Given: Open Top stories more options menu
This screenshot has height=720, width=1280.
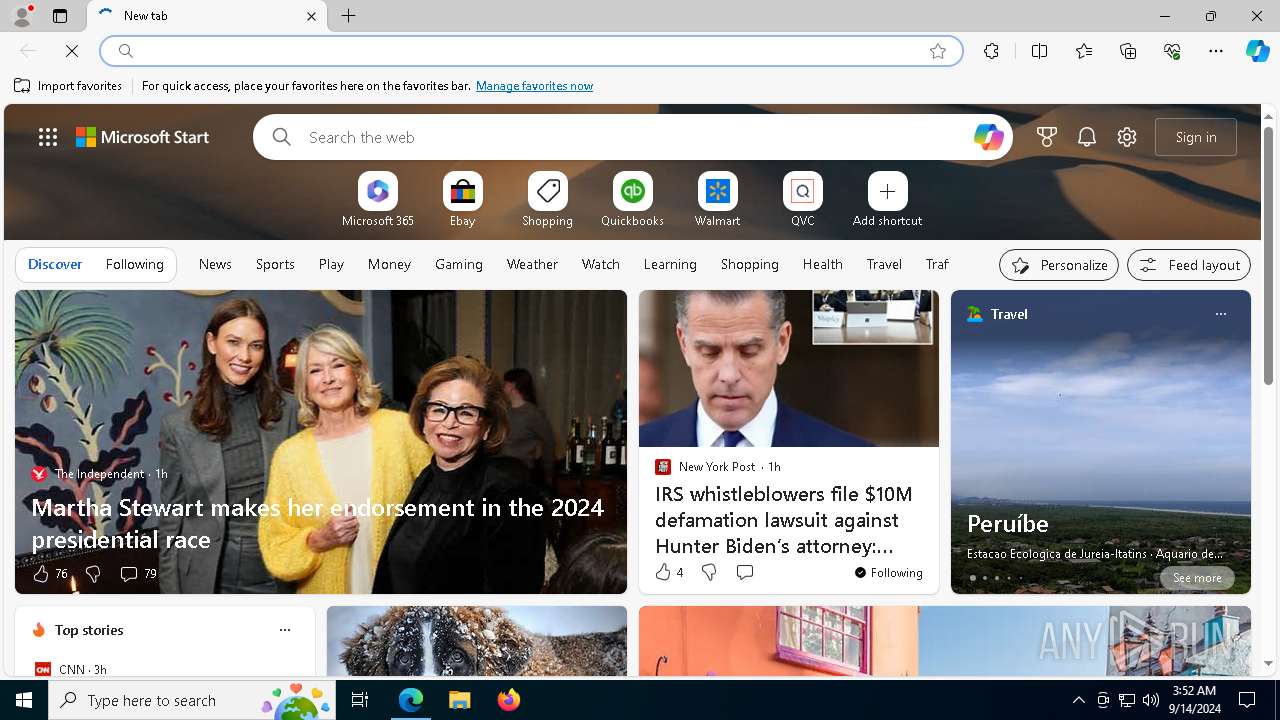Looking at the screenshot, I should pos(285,630).
